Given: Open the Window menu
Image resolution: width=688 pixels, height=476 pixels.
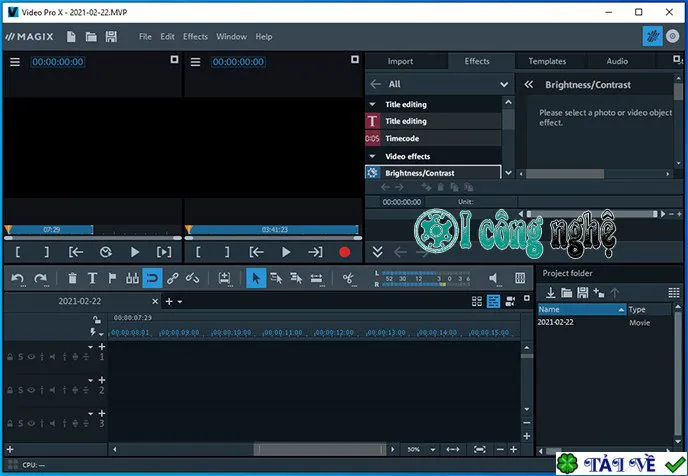Looking at the screenshot, I should point(231,37).
